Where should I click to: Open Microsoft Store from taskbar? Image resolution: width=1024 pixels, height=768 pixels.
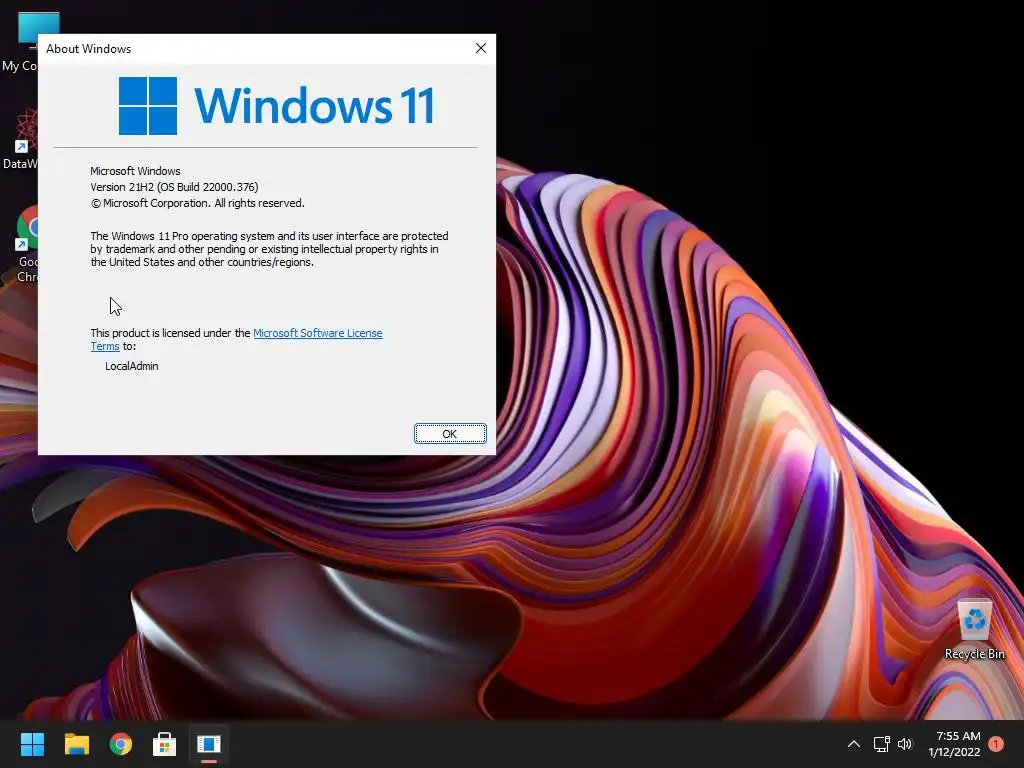pos(165,744)
